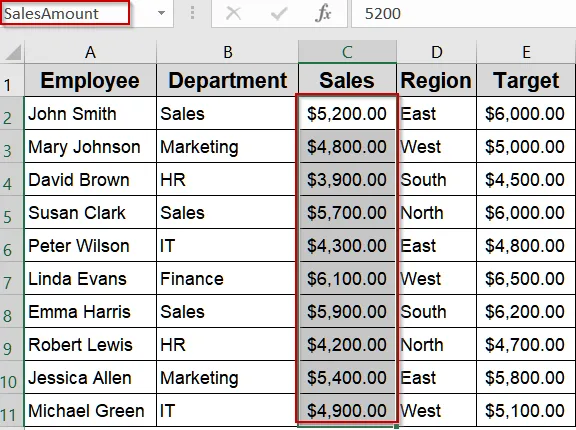Screen dimensions: 576x430
Task: Select the Jessica Allen cell
Action: pos(90,378)
